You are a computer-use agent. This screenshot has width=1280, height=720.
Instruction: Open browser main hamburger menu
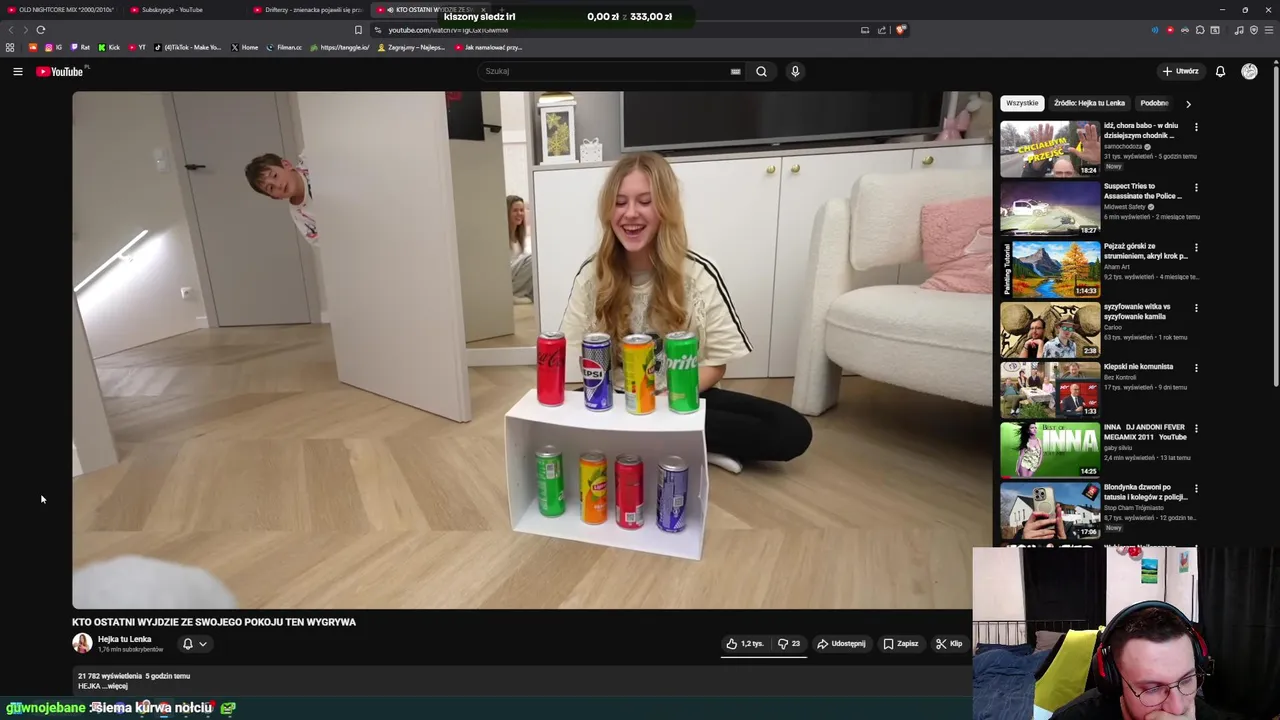[1269, 30]
